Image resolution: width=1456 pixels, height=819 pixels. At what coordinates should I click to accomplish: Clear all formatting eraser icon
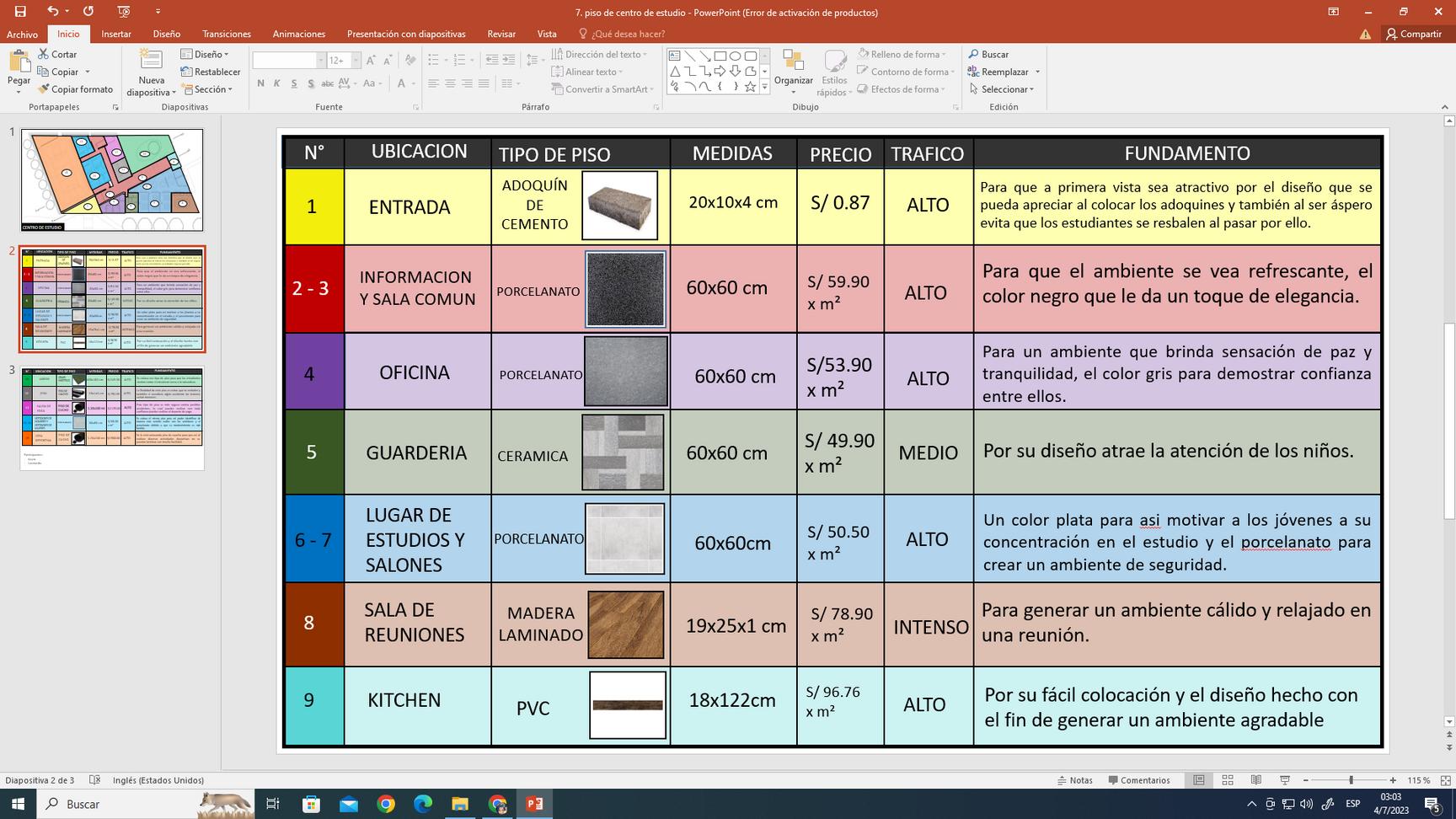pyautogui.click(x=410, y=60)
